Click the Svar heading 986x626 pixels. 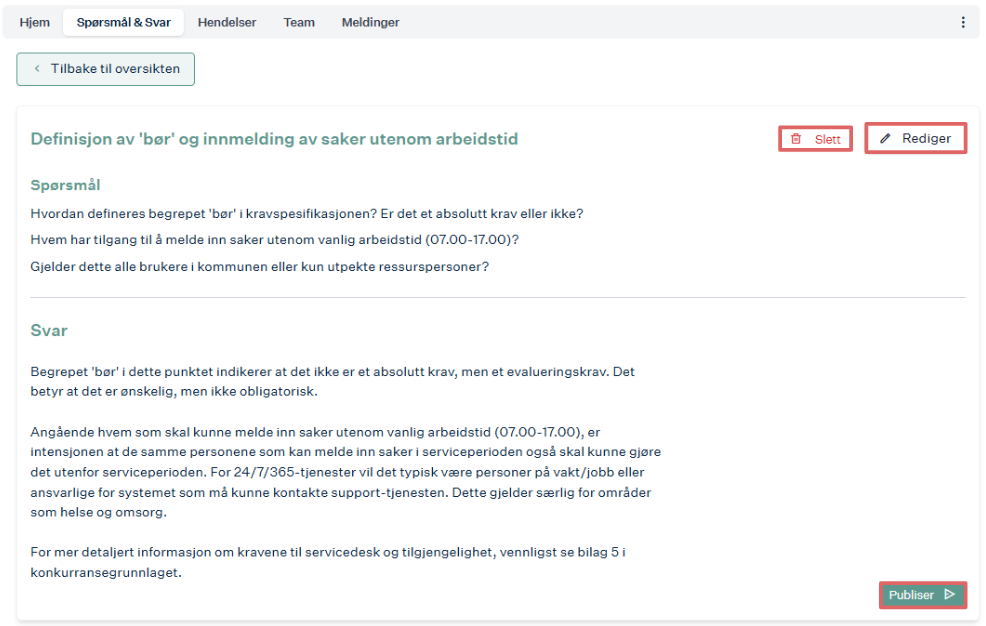tap(49, 331)
